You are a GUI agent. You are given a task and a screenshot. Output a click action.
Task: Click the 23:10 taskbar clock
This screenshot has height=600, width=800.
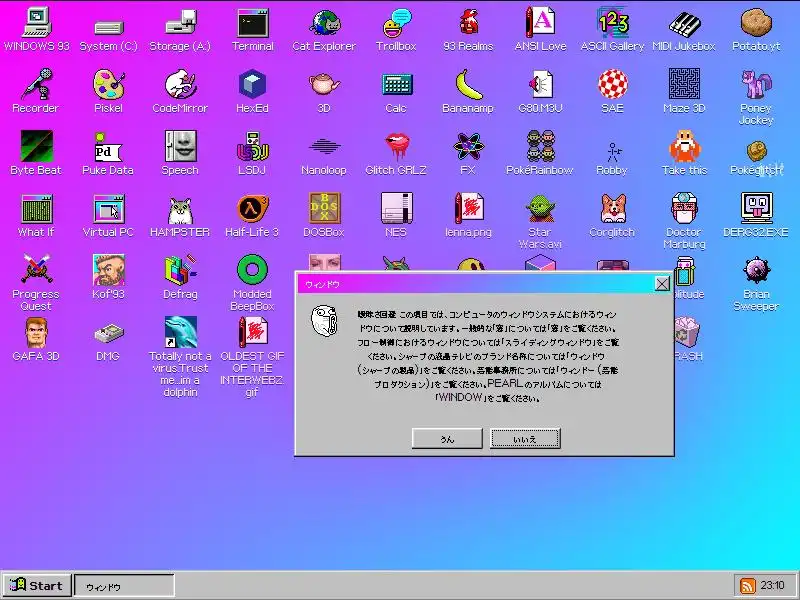(772, 585)
